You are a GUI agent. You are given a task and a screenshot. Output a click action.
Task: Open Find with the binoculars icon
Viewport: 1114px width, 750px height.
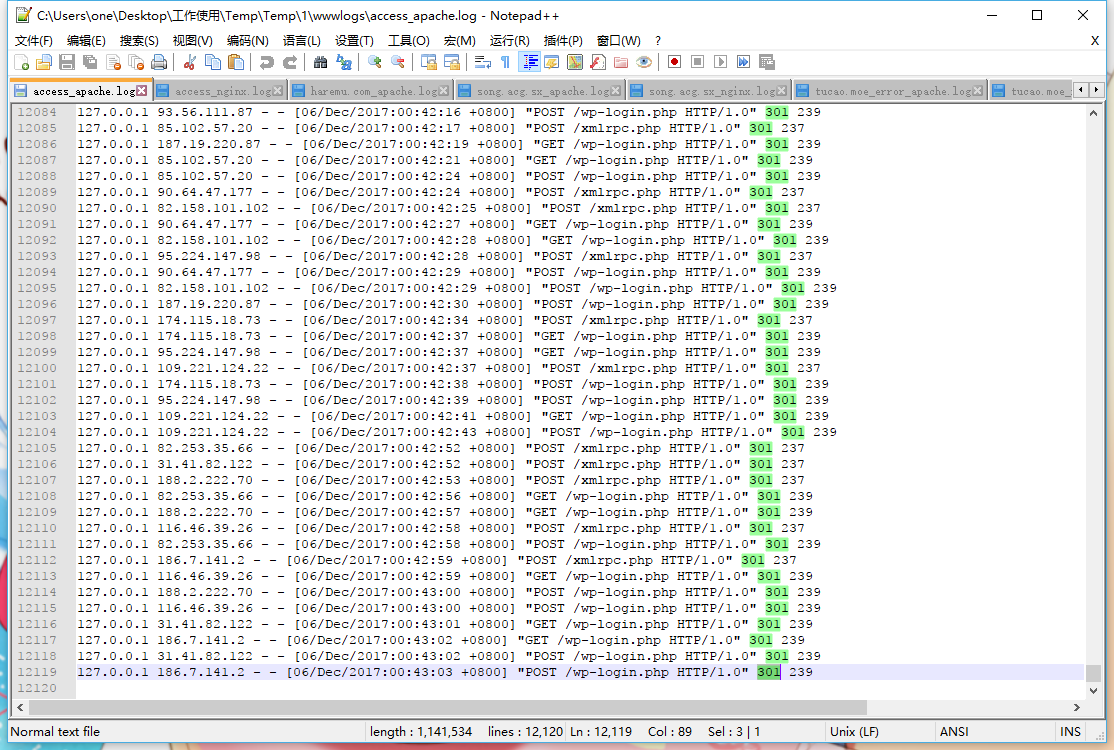320,62
